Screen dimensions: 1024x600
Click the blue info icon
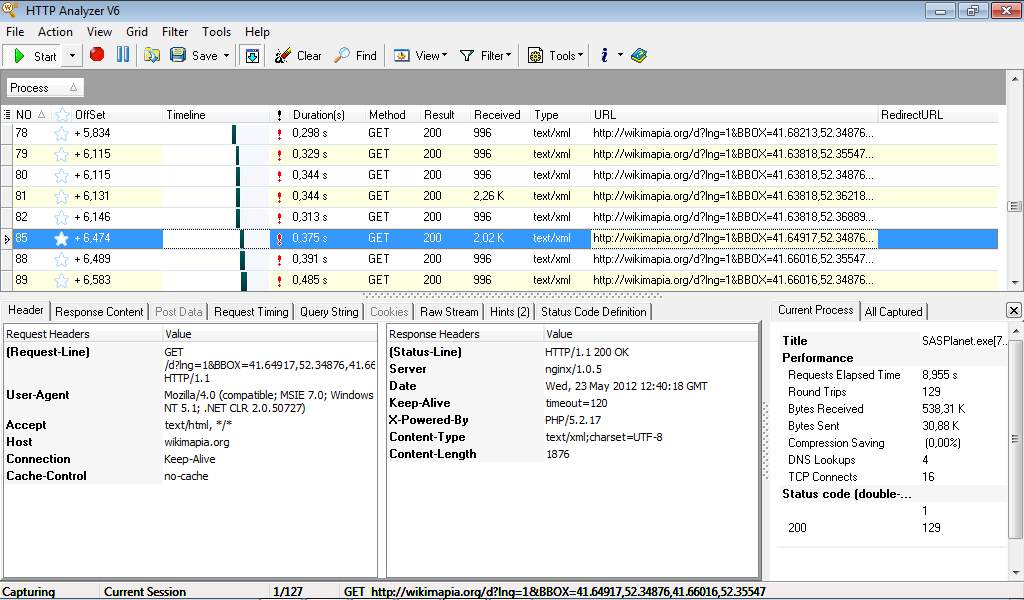pos(605,56)
